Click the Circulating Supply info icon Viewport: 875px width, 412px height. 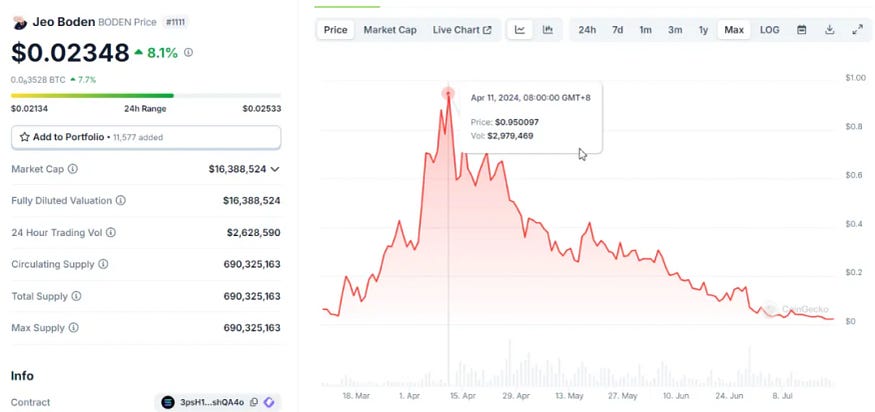101,264
